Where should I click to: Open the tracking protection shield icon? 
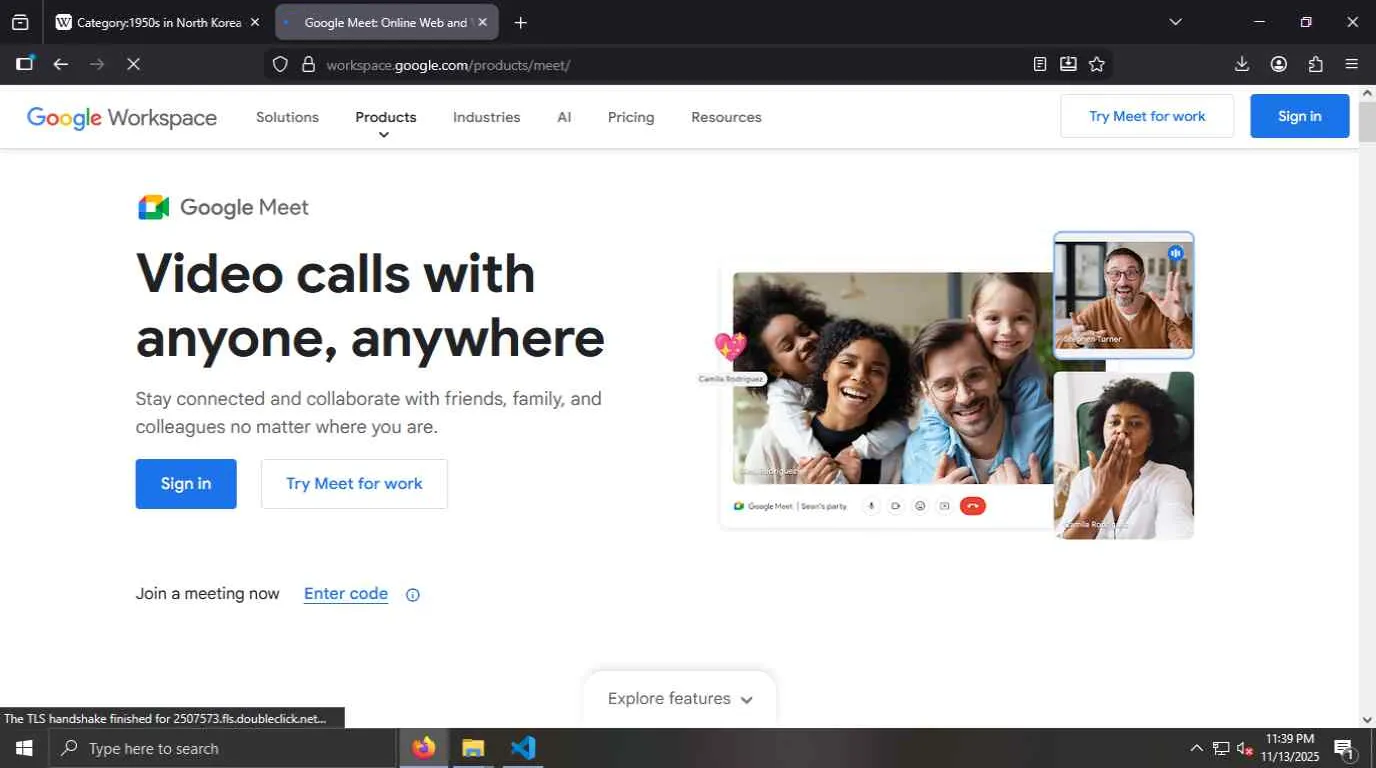point(281,64)
